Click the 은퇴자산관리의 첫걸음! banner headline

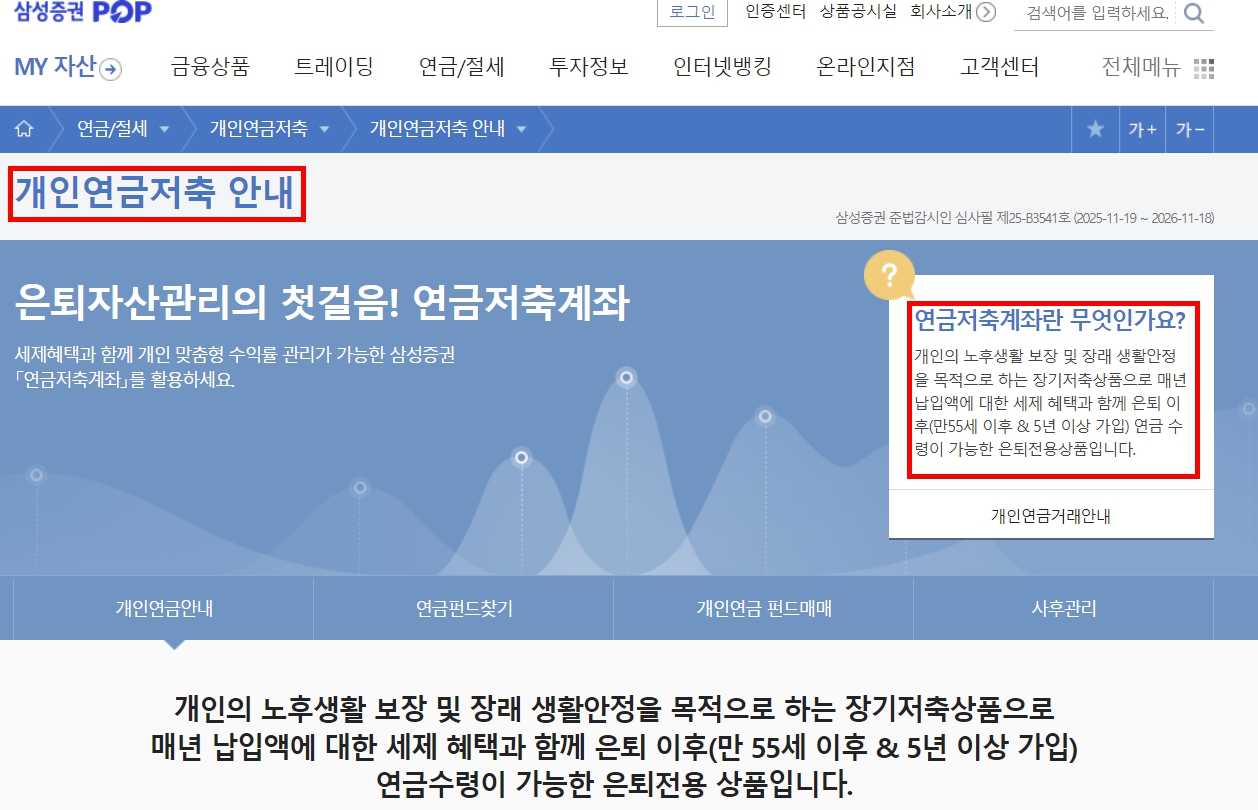[x=322, y=304]
